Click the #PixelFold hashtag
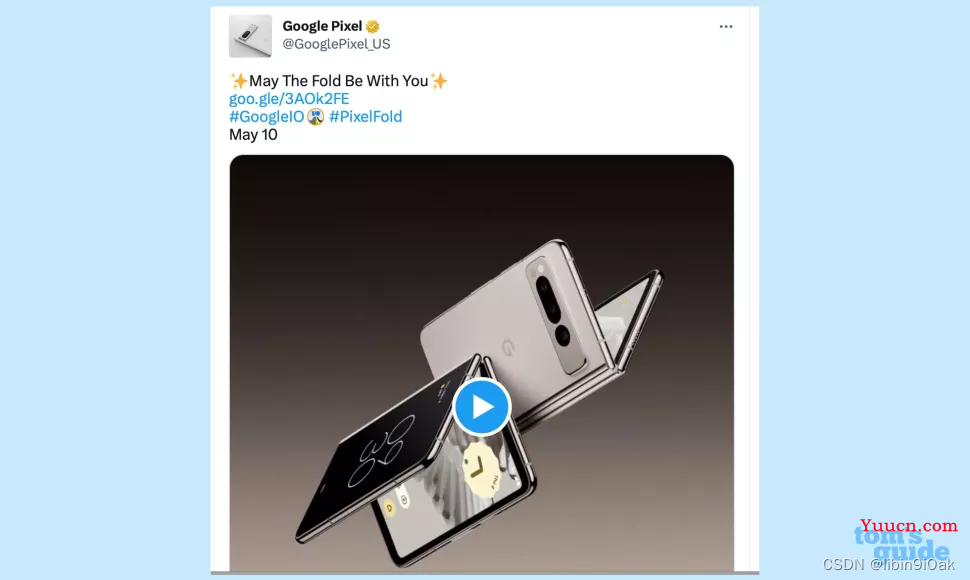 click(x=366, y=117)
